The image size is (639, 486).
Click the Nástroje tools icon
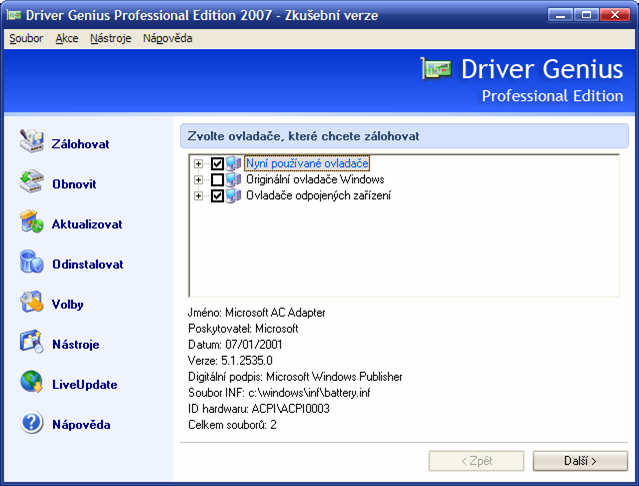click(31, 341)
